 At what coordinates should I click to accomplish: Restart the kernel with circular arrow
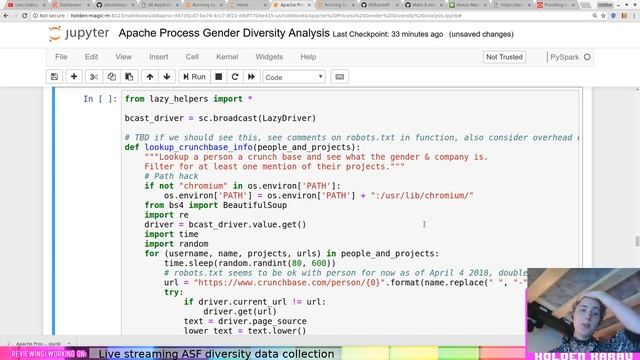[235, 77]
